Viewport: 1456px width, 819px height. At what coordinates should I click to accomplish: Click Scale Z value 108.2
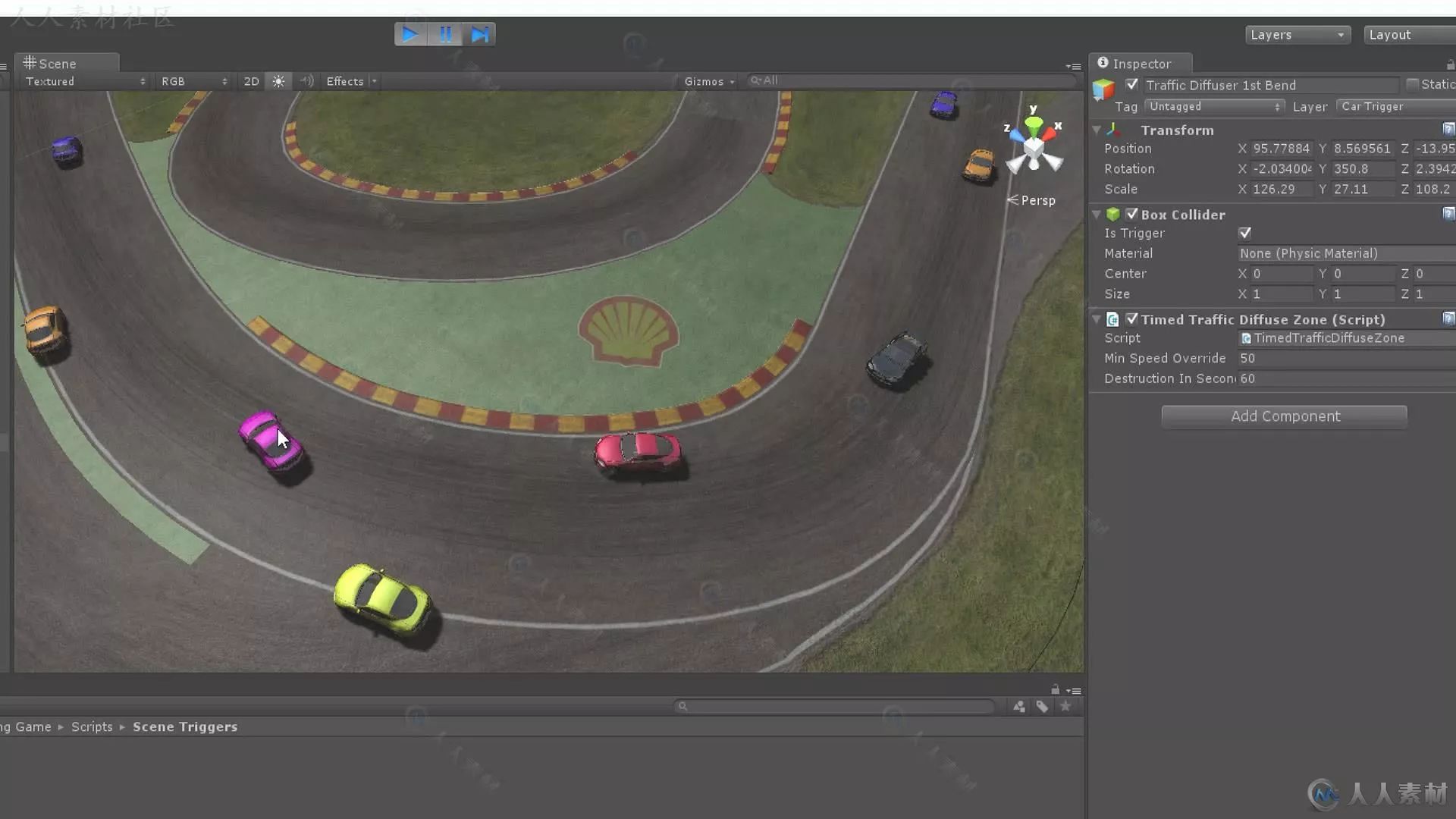[1434, 189]
